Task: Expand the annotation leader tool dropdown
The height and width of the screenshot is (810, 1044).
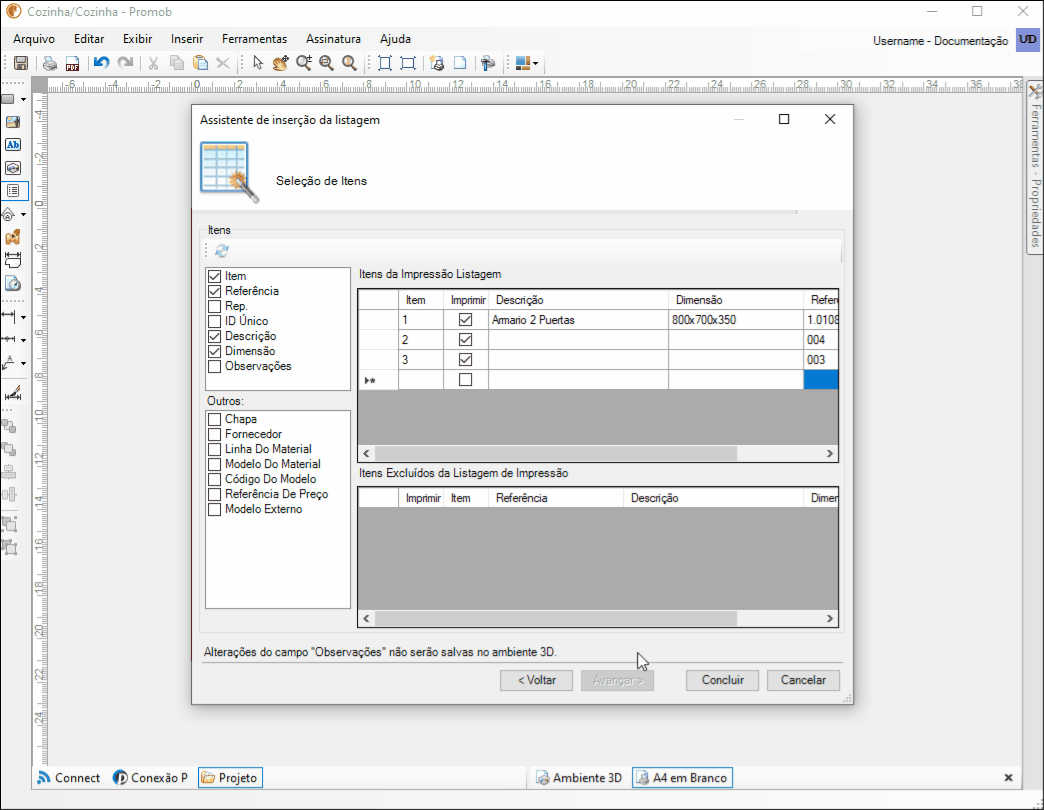Action: coord(23,363)
